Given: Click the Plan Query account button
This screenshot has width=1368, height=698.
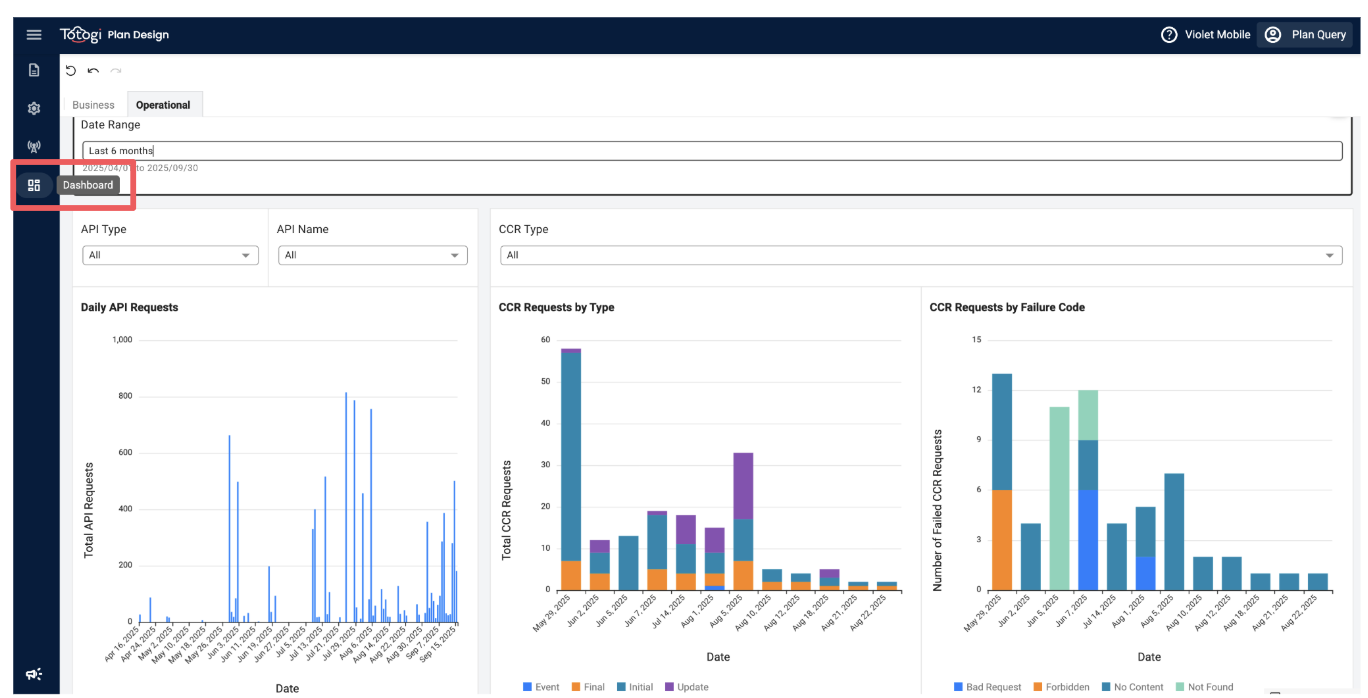Looking at the screenshot, I should coord(1305,35).
